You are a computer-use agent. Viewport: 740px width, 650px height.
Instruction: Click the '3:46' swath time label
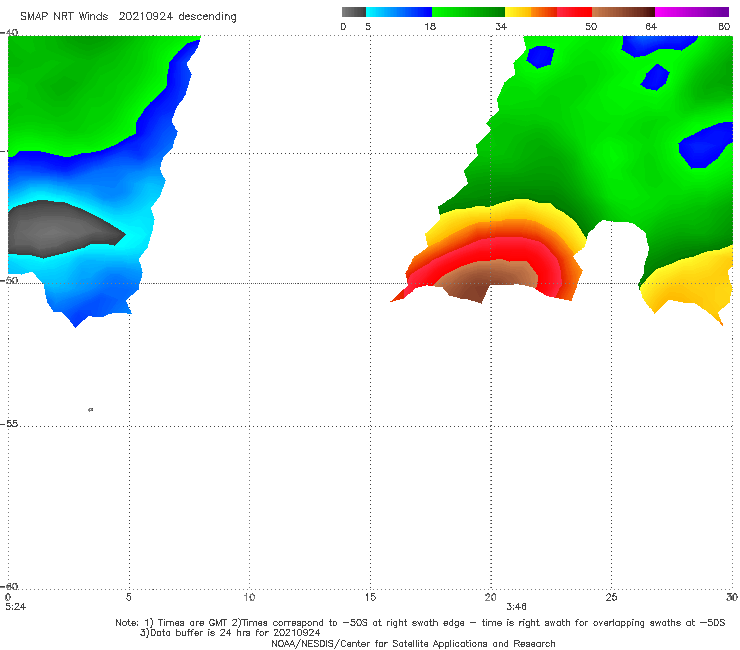(516, 607)
